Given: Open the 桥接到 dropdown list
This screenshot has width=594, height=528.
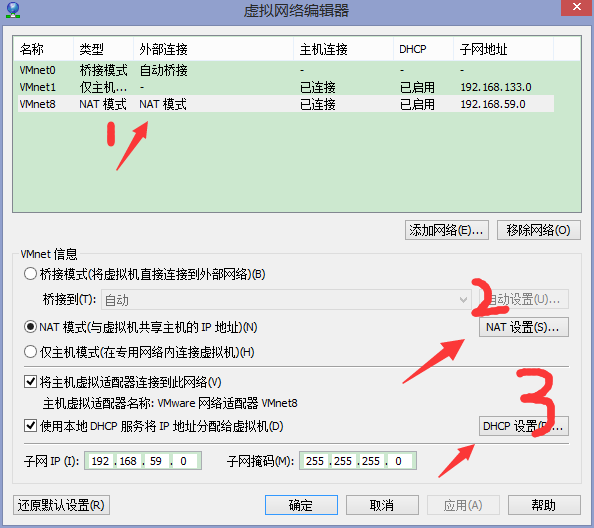Looking at the screenshot, I should click(286, 300).
